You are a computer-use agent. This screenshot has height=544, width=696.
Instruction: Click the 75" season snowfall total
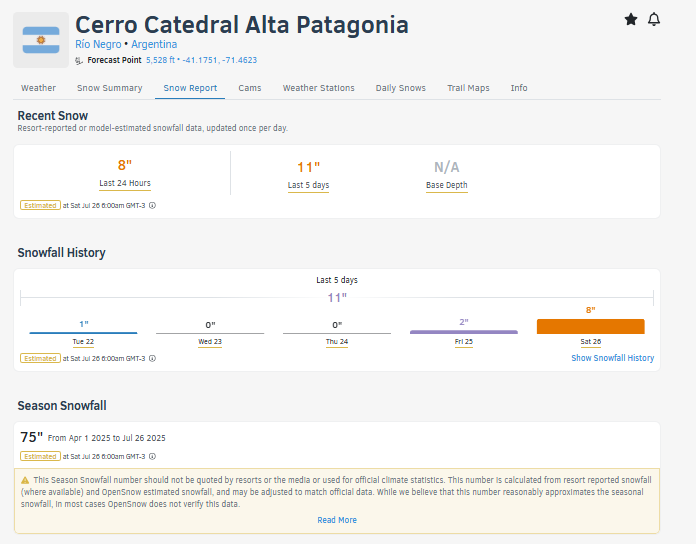click(x=32, y=438)
